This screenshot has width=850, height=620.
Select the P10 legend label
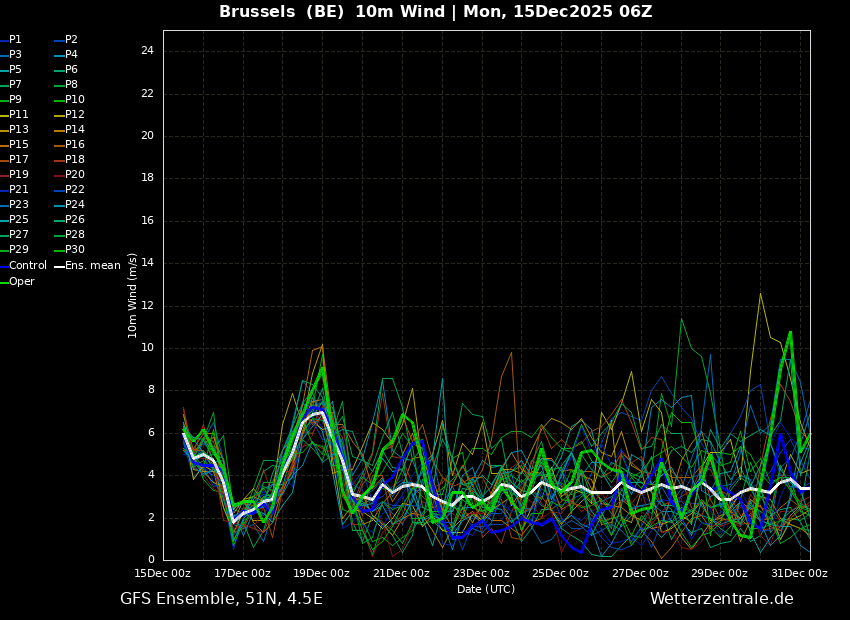(x=74, y=100)
